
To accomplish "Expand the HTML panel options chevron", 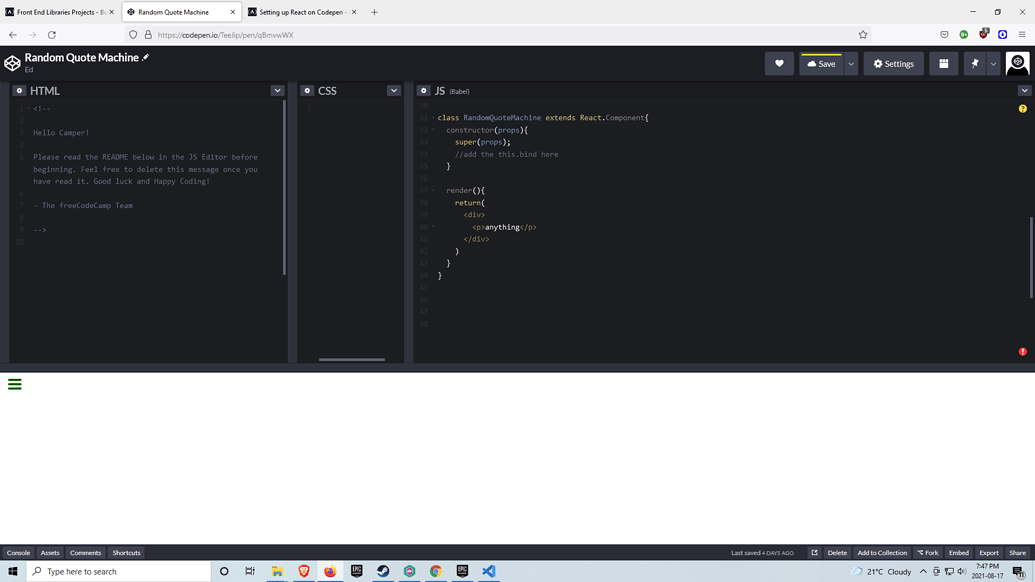I will point(277,90).
